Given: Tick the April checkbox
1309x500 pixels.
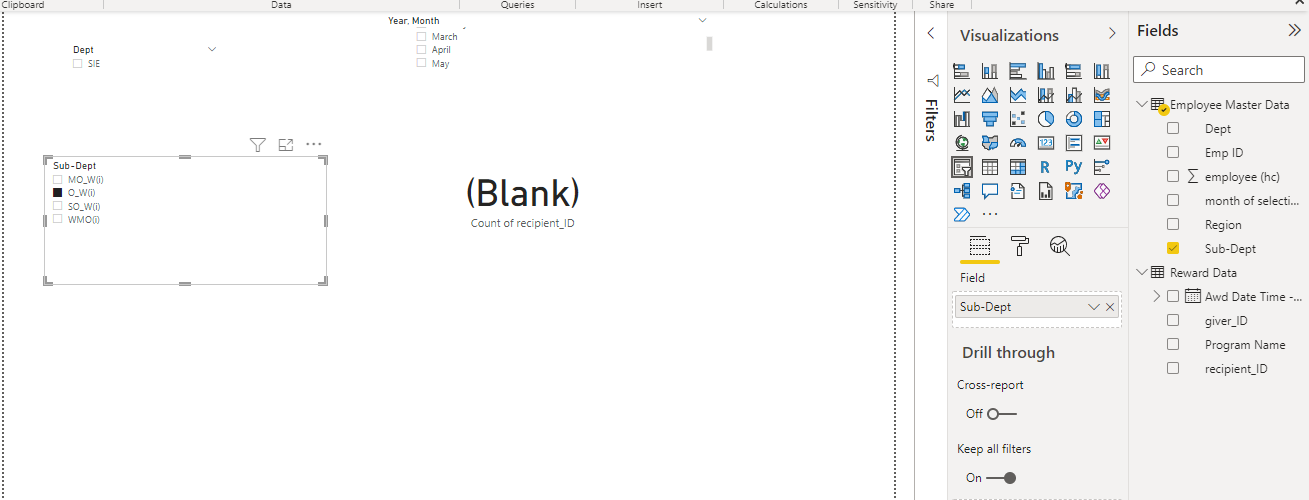Looking at the screenshot, I should 422,50.
